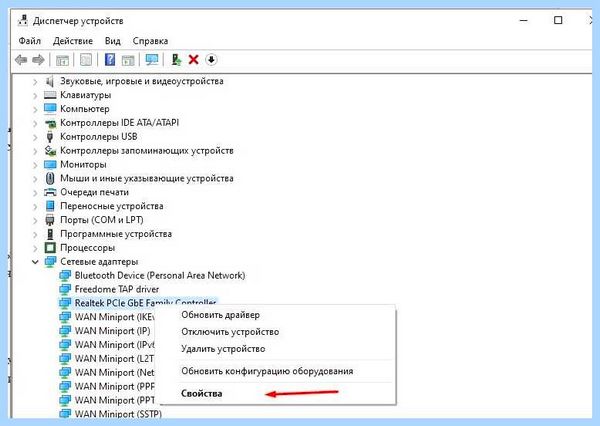The height and width of the screenshot is (426, 600).
Task: Open the Файл menu
Action: tap(29, 41)
